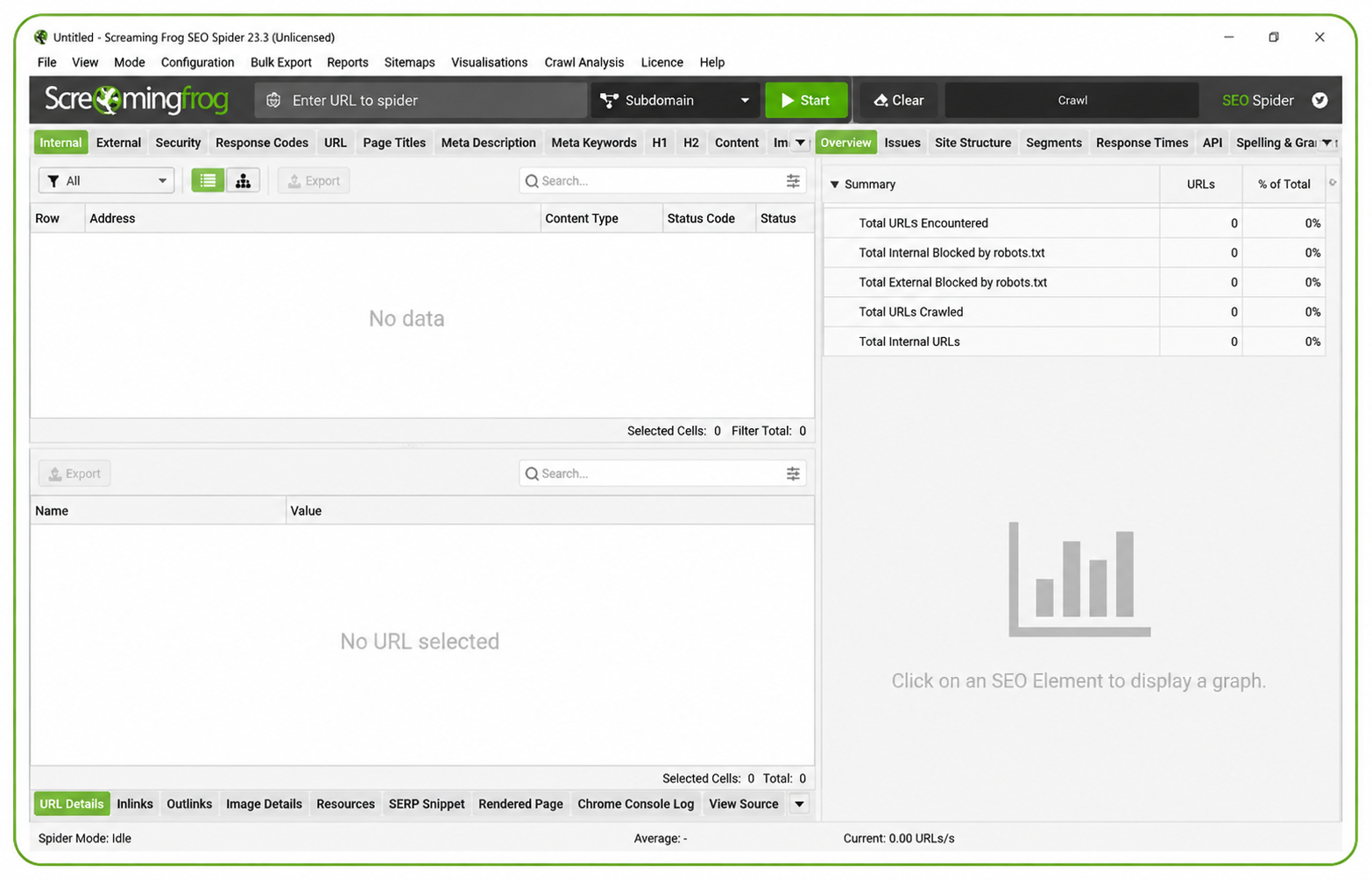Switch to list view icon
1372x880 pixels.
208,180
